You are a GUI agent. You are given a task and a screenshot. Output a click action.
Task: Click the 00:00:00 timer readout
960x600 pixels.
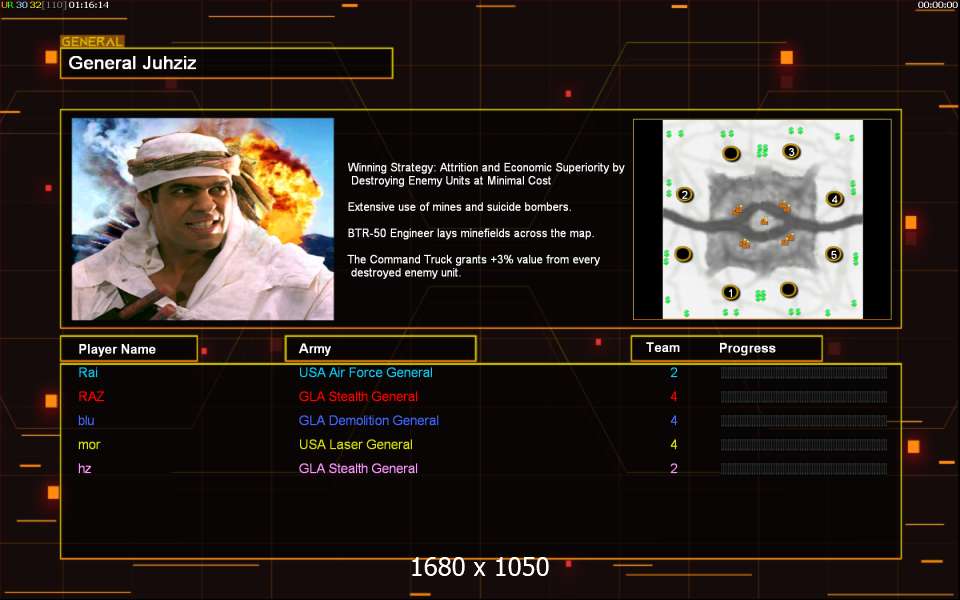pos(937,5)
